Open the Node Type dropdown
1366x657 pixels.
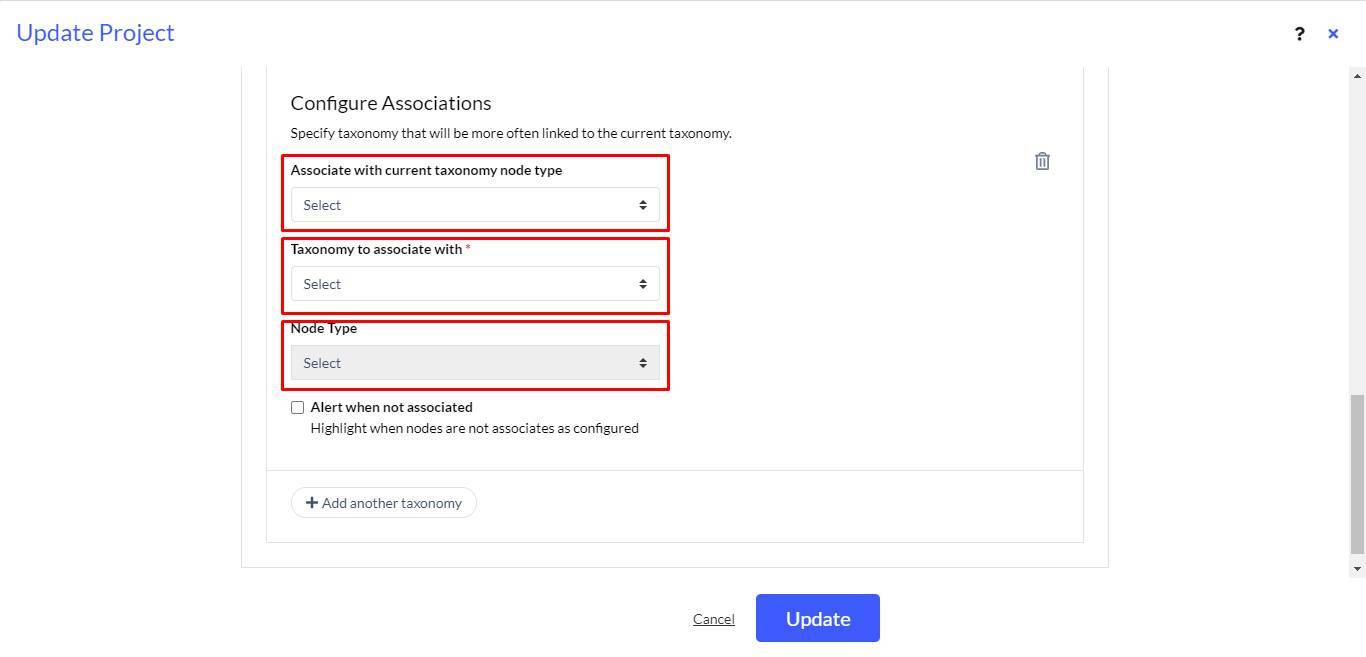click(x=475, y=363)
